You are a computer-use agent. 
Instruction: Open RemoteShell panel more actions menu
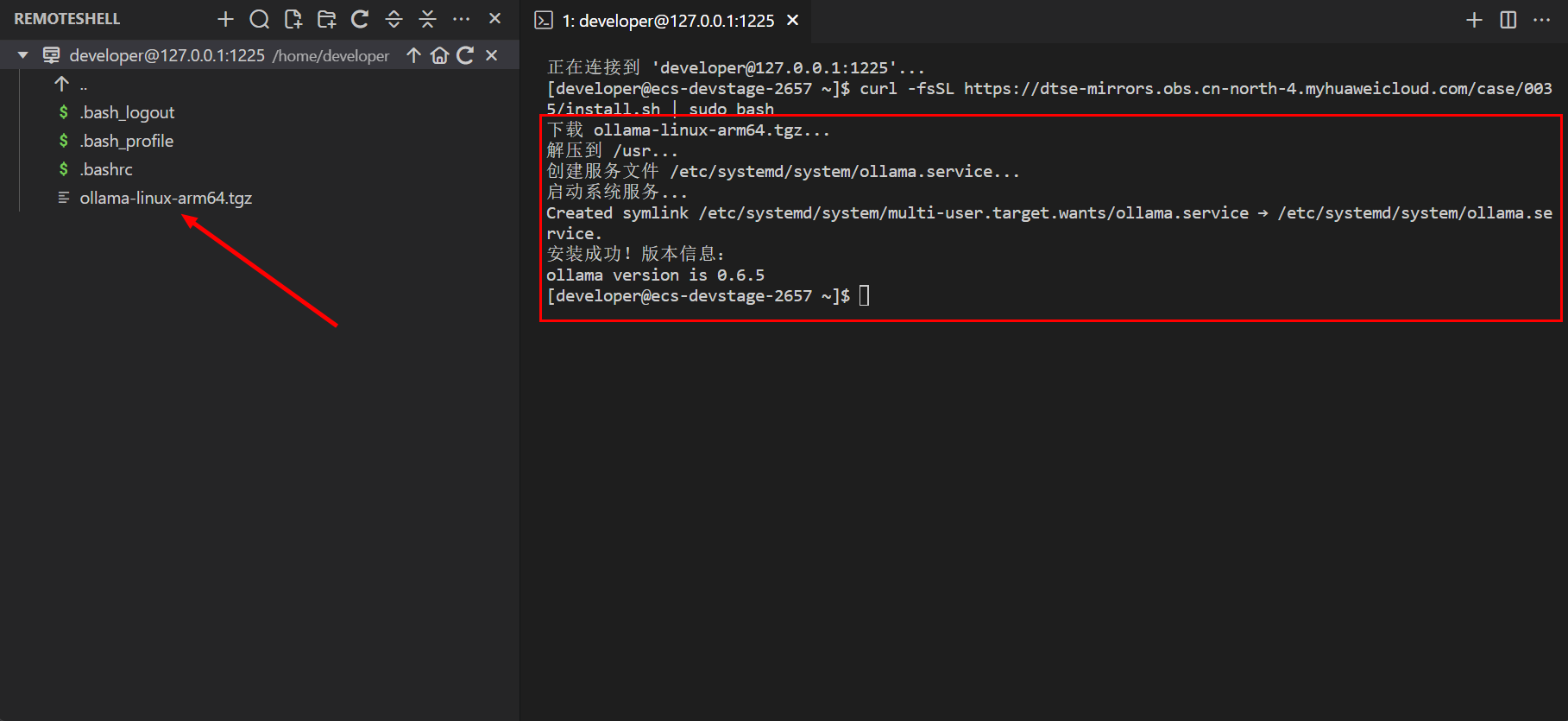[x=462, y=19]
